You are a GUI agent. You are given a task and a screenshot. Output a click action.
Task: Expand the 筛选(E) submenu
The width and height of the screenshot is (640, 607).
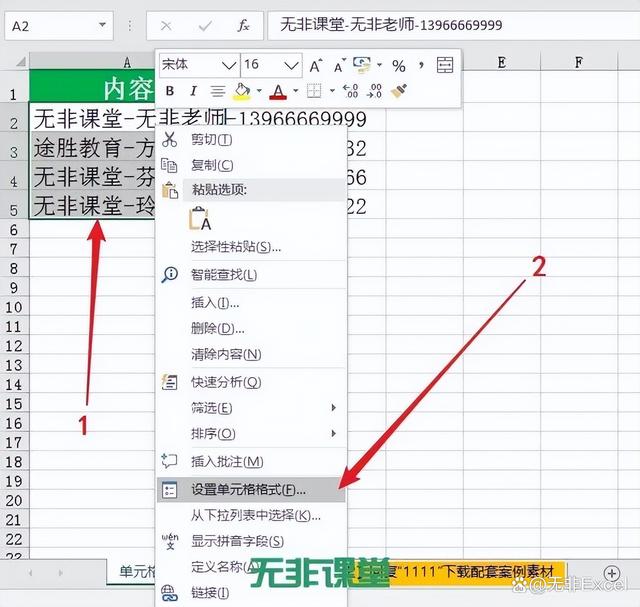(251, 408)
